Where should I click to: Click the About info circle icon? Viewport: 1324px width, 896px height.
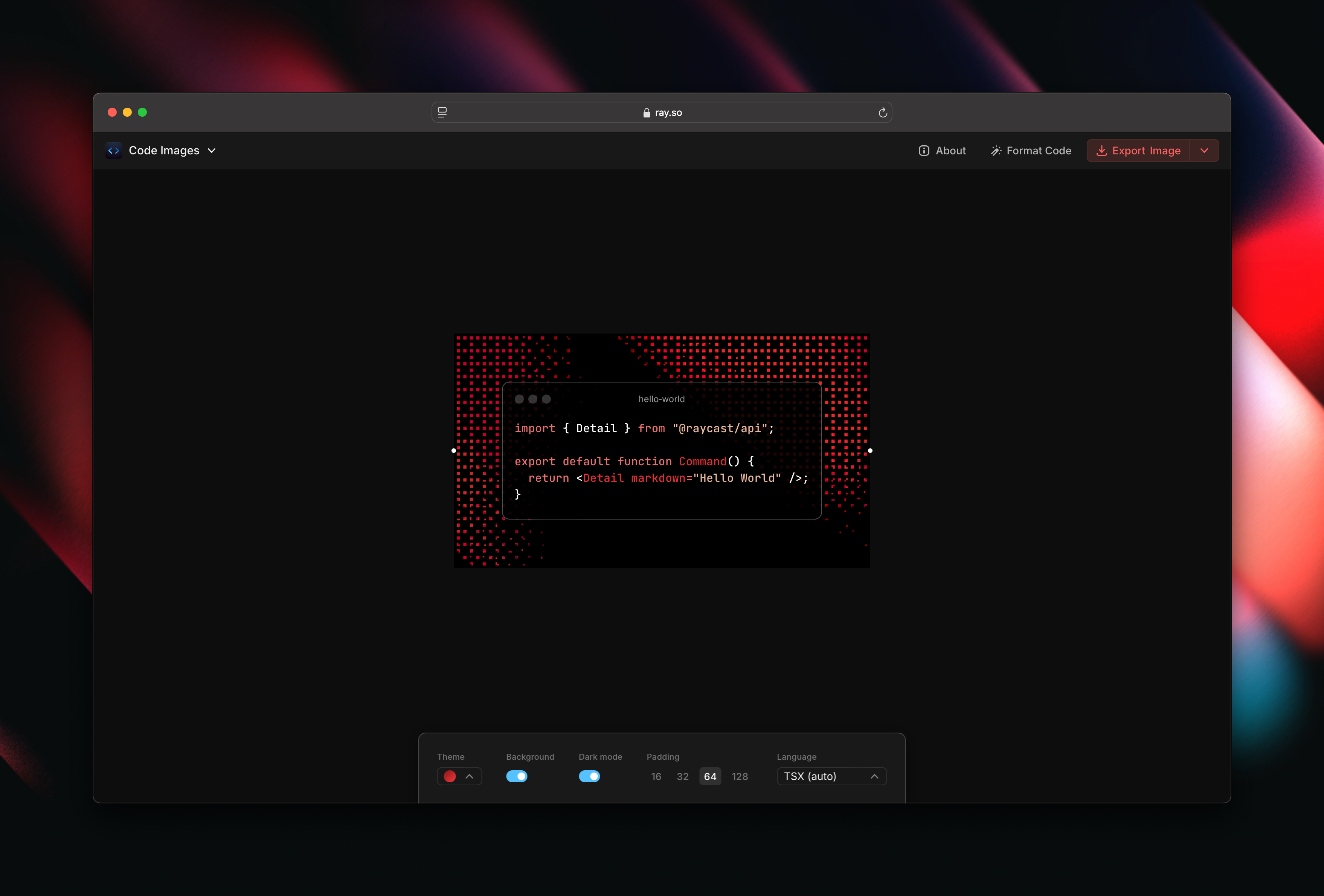point(923,150)
